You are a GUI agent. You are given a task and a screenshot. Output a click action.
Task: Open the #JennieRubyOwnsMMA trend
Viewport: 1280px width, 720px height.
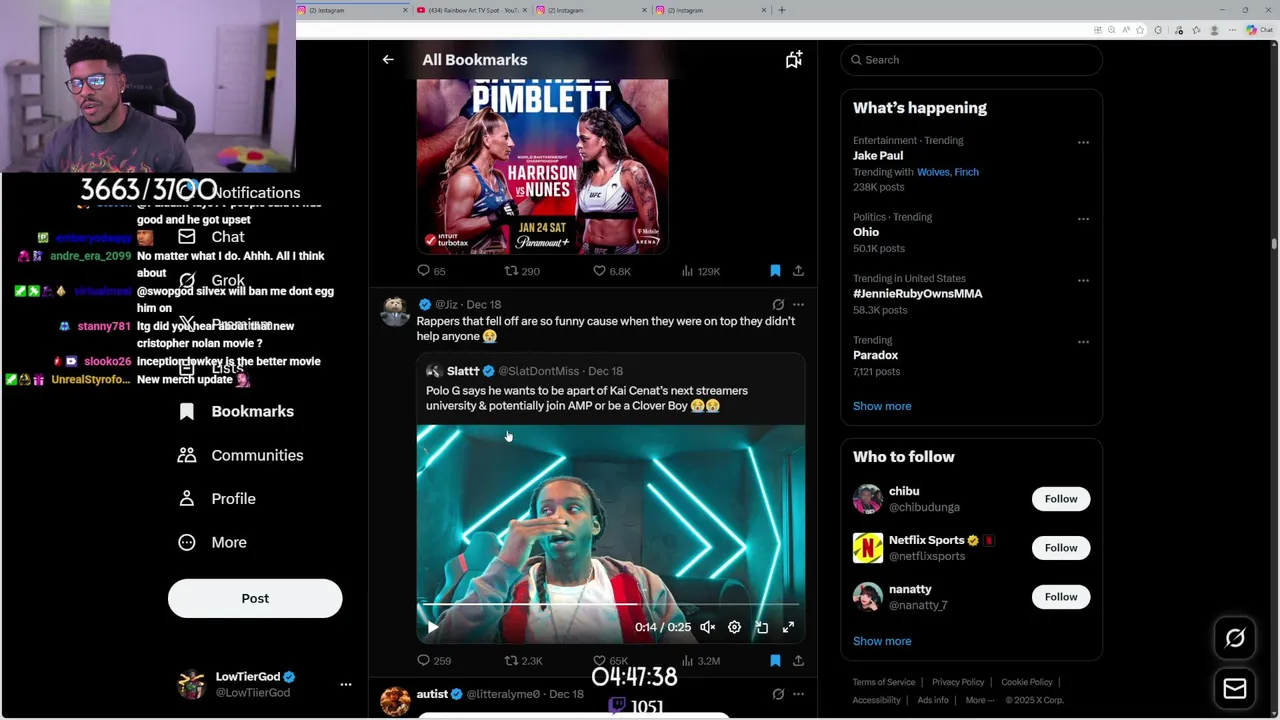tap(917, 294)
